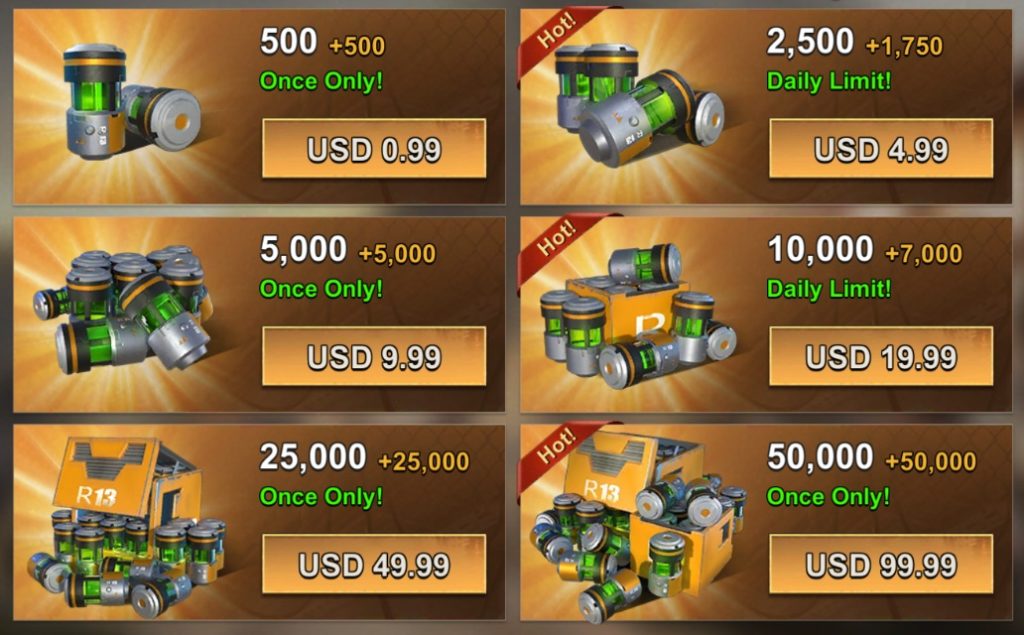Buy the 500 pack for USD 0.99
This screenshot has height=635, width=1024.
point(374,148)
